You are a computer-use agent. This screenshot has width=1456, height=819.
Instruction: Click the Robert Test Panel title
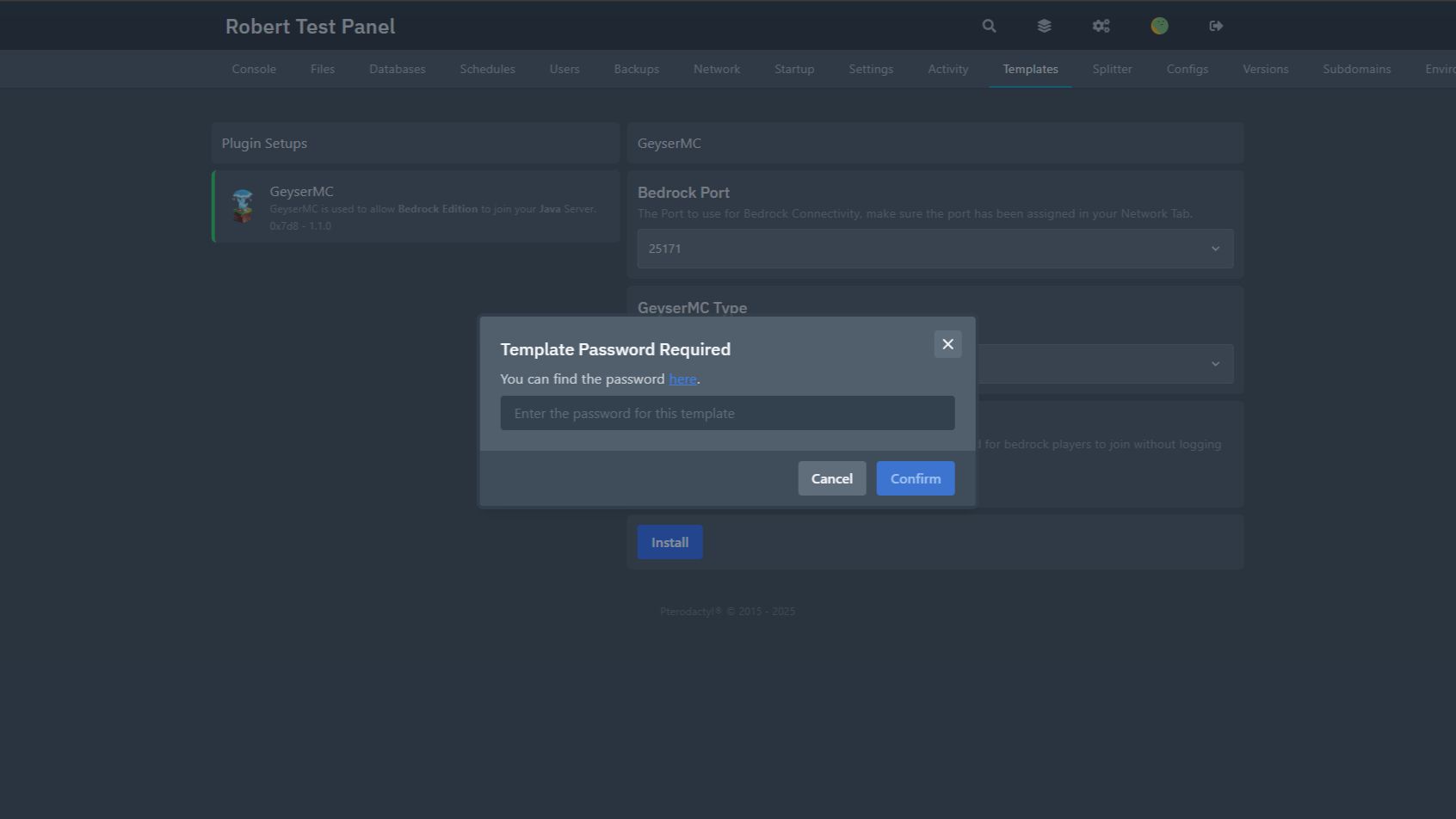pos(310,27)
